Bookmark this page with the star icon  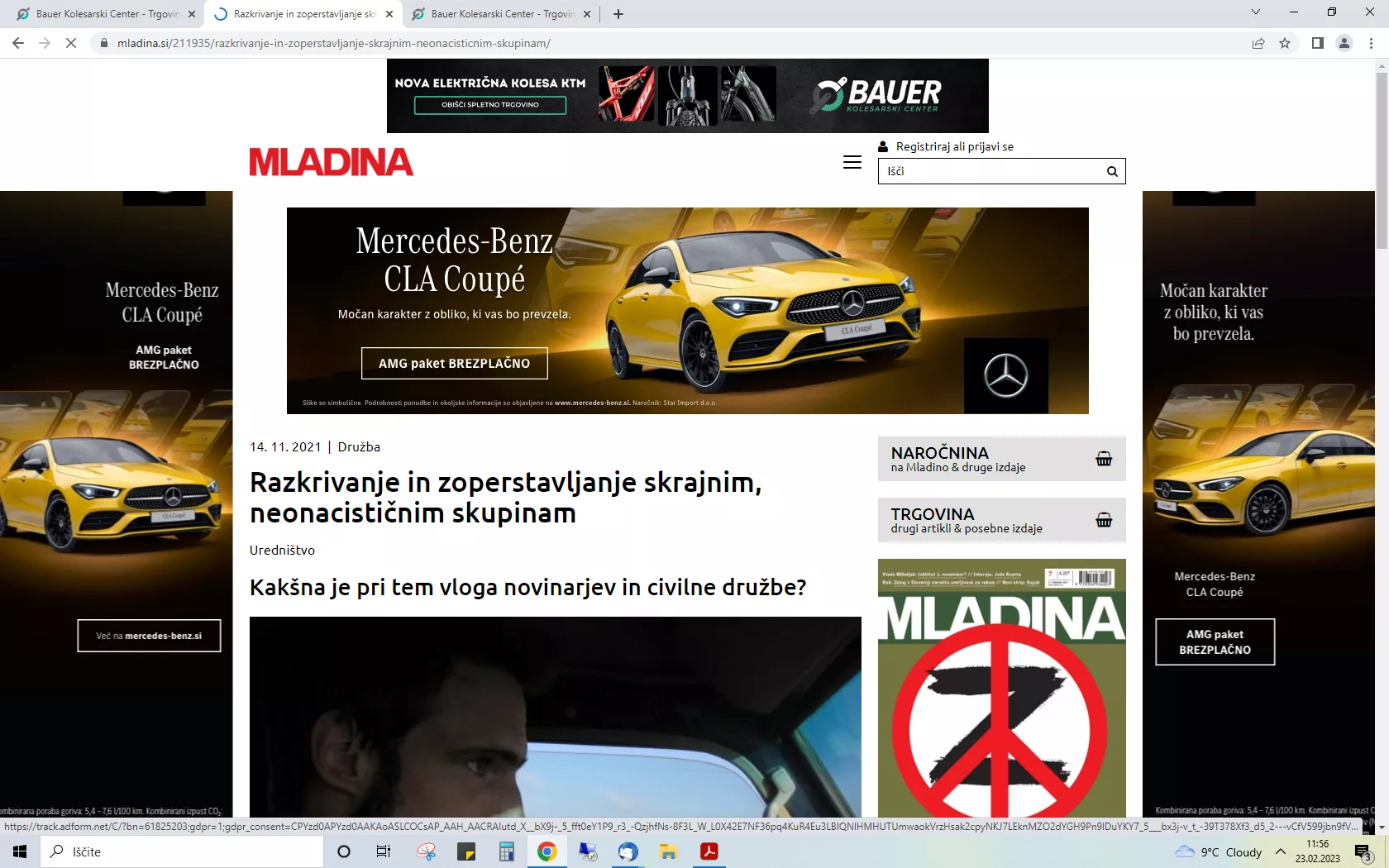coord(1285,43)
